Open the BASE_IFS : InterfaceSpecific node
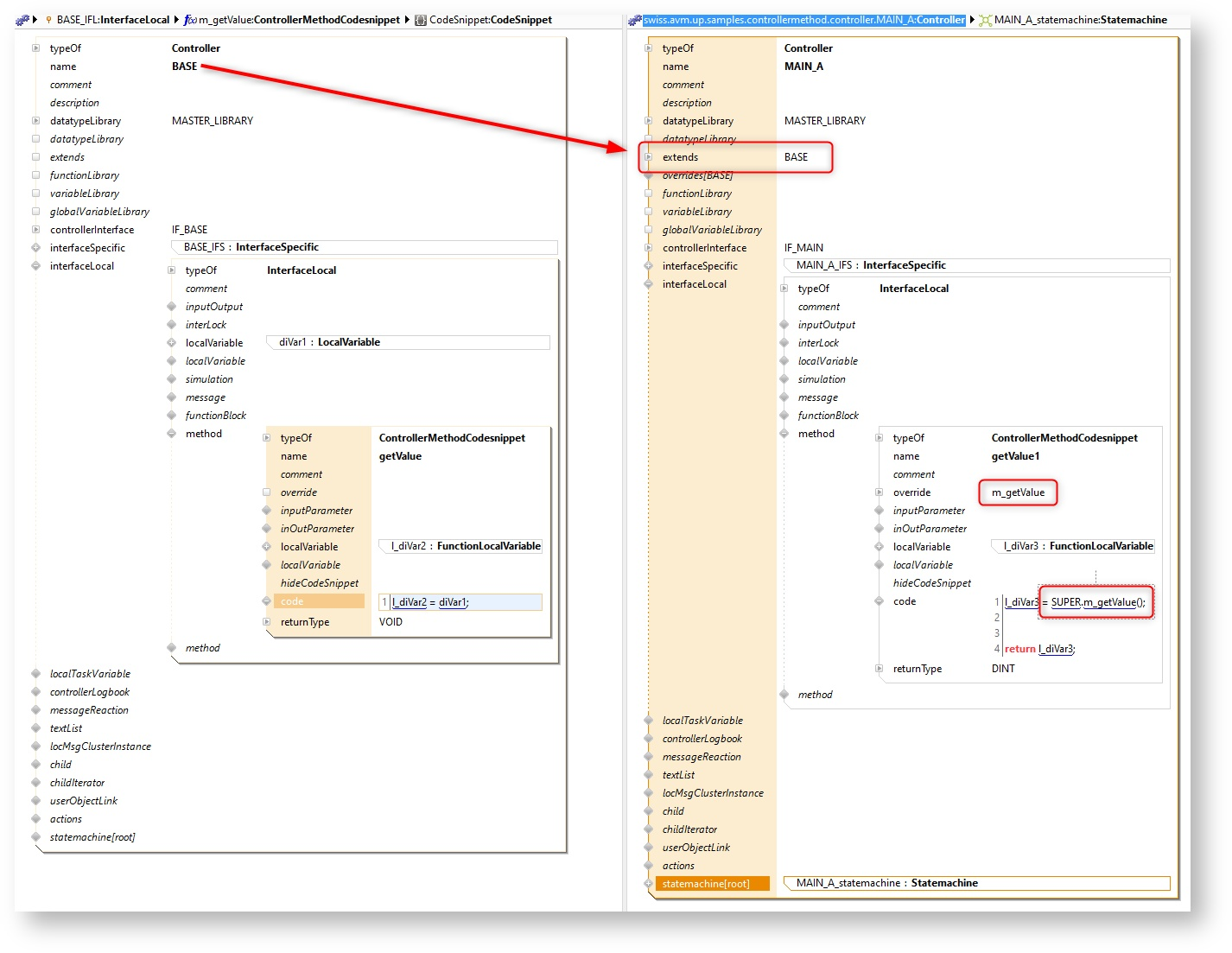The width and height of the screenshot is (1232, 953). (x=251, y=247)
